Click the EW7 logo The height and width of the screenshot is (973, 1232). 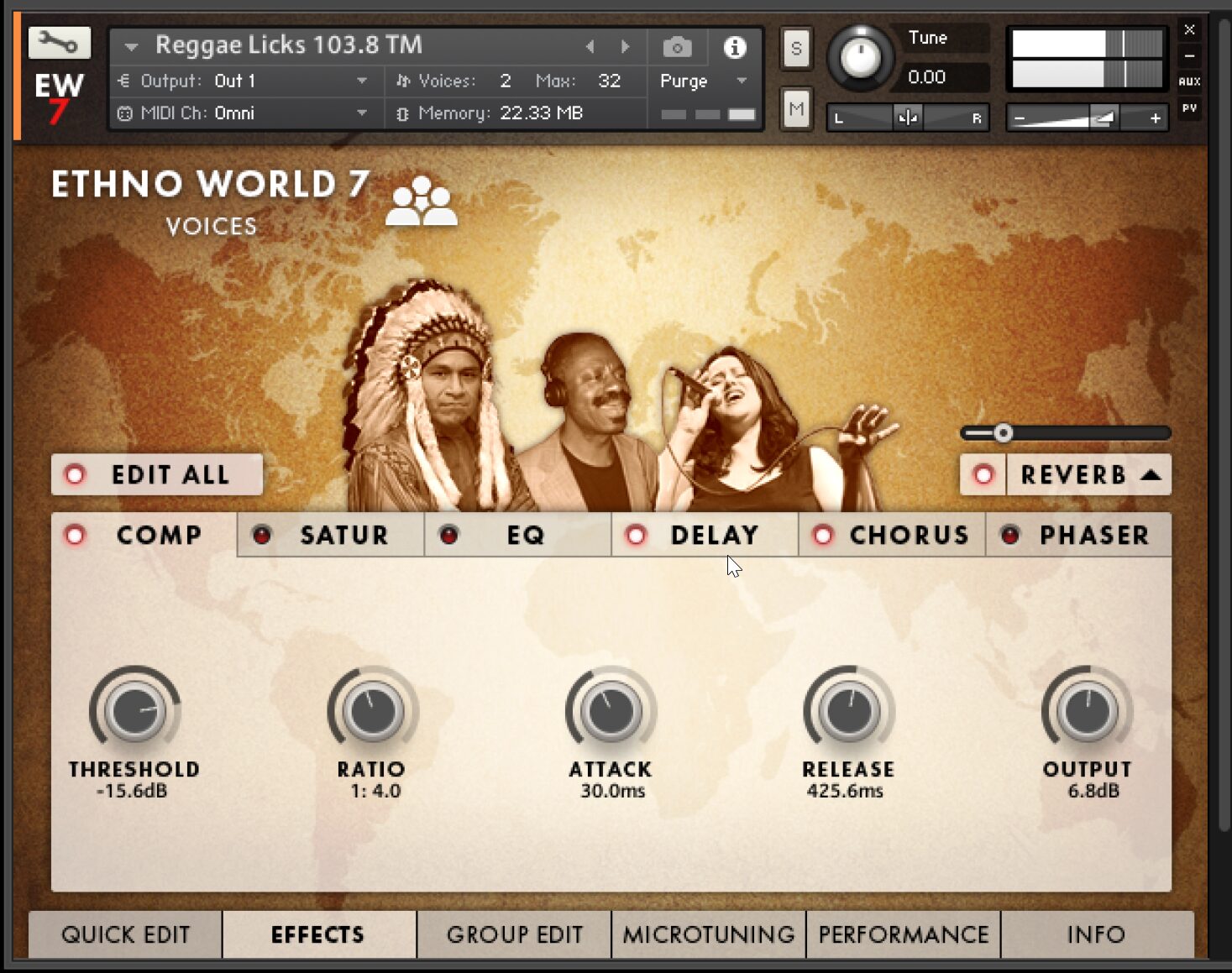tap(59, 97)
